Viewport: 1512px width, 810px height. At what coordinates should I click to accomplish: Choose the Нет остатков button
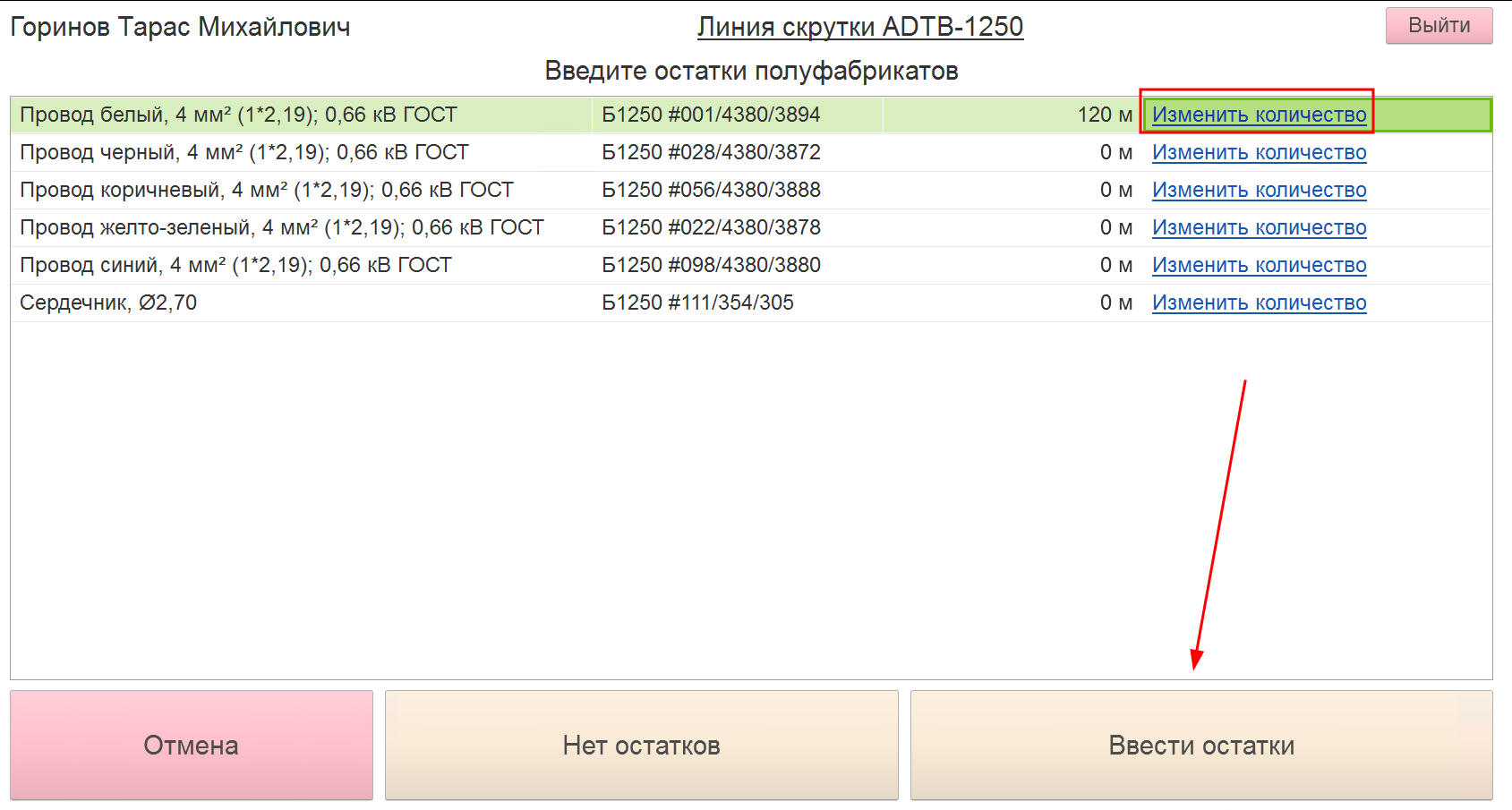click(x=641, y=745)
